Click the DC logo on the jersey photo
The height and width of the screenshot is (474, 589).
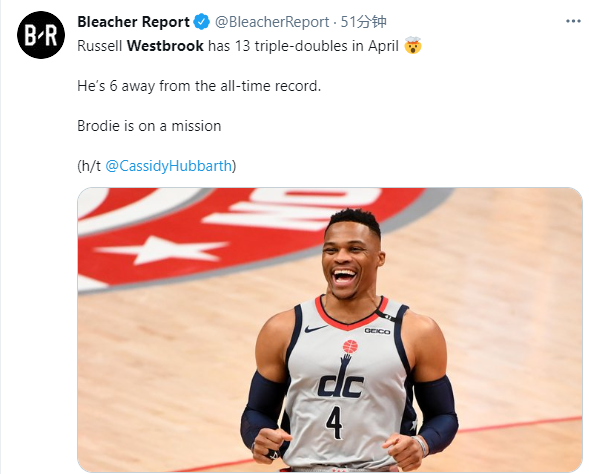341,385
